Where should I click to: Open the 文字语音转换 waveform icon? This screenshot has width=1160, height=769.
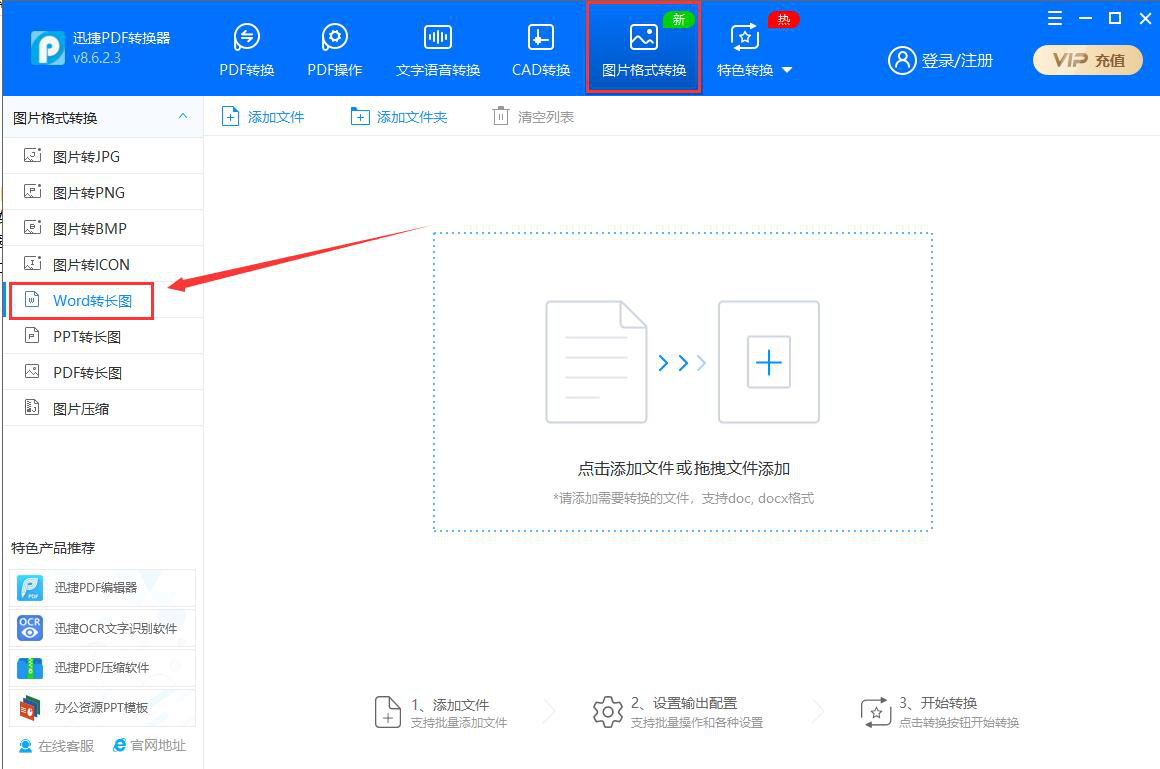[437, 37]
